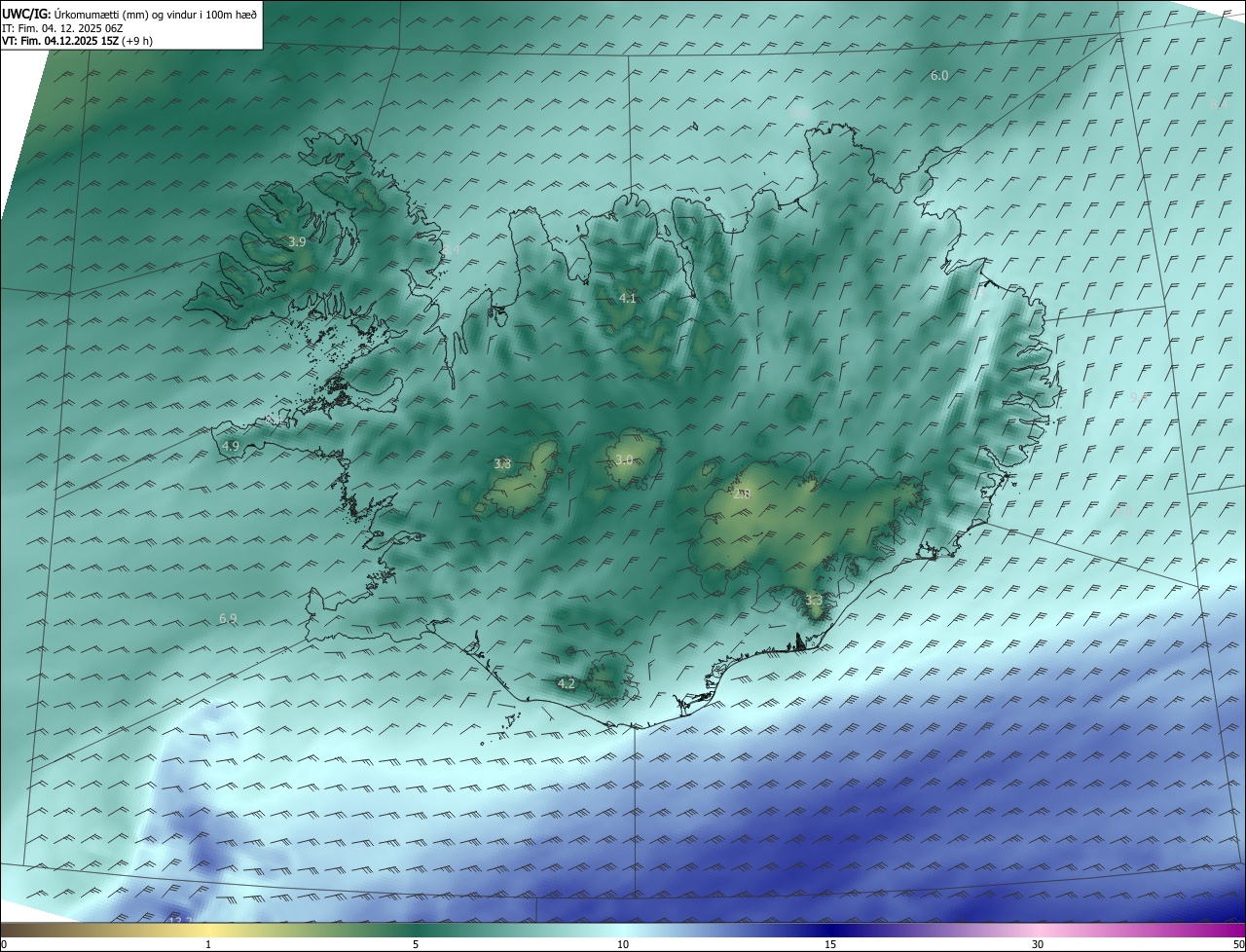The width and height of the screenshot is (1246, 952).
Task: Click the 15 tick on the color scale
Action: [830, 944]
